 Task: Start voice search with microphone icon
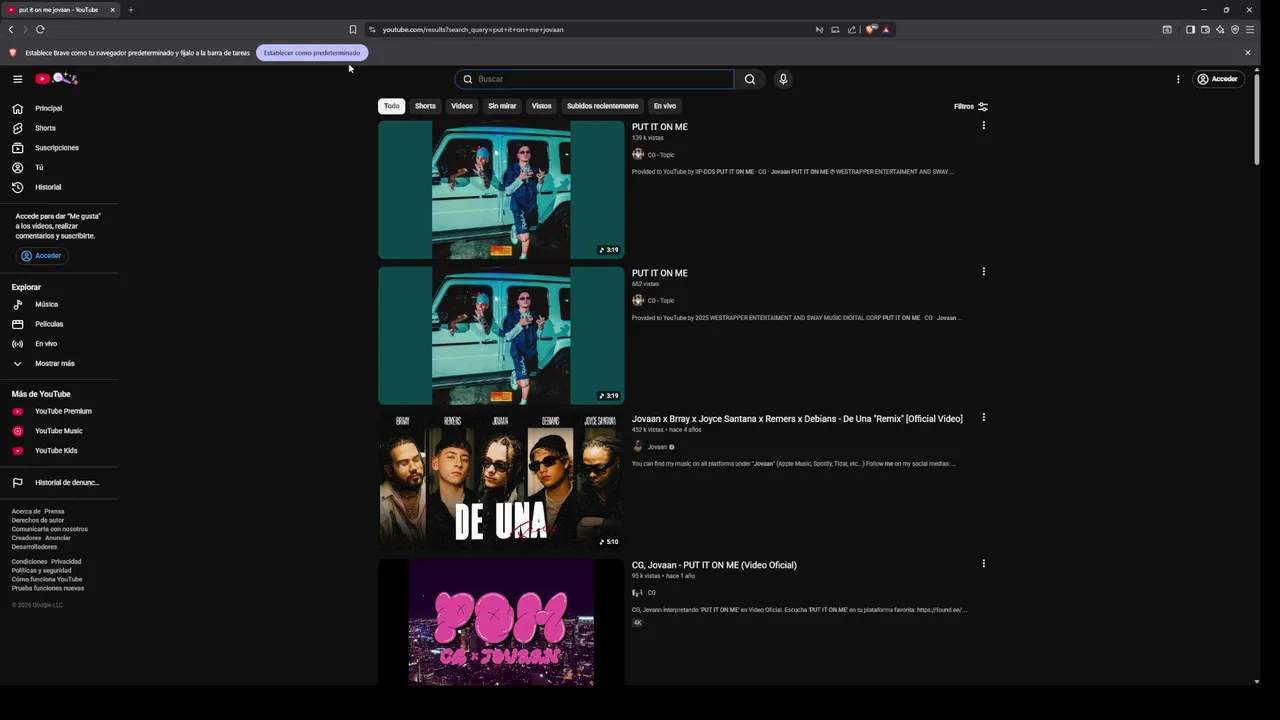(x=783, y=79)
